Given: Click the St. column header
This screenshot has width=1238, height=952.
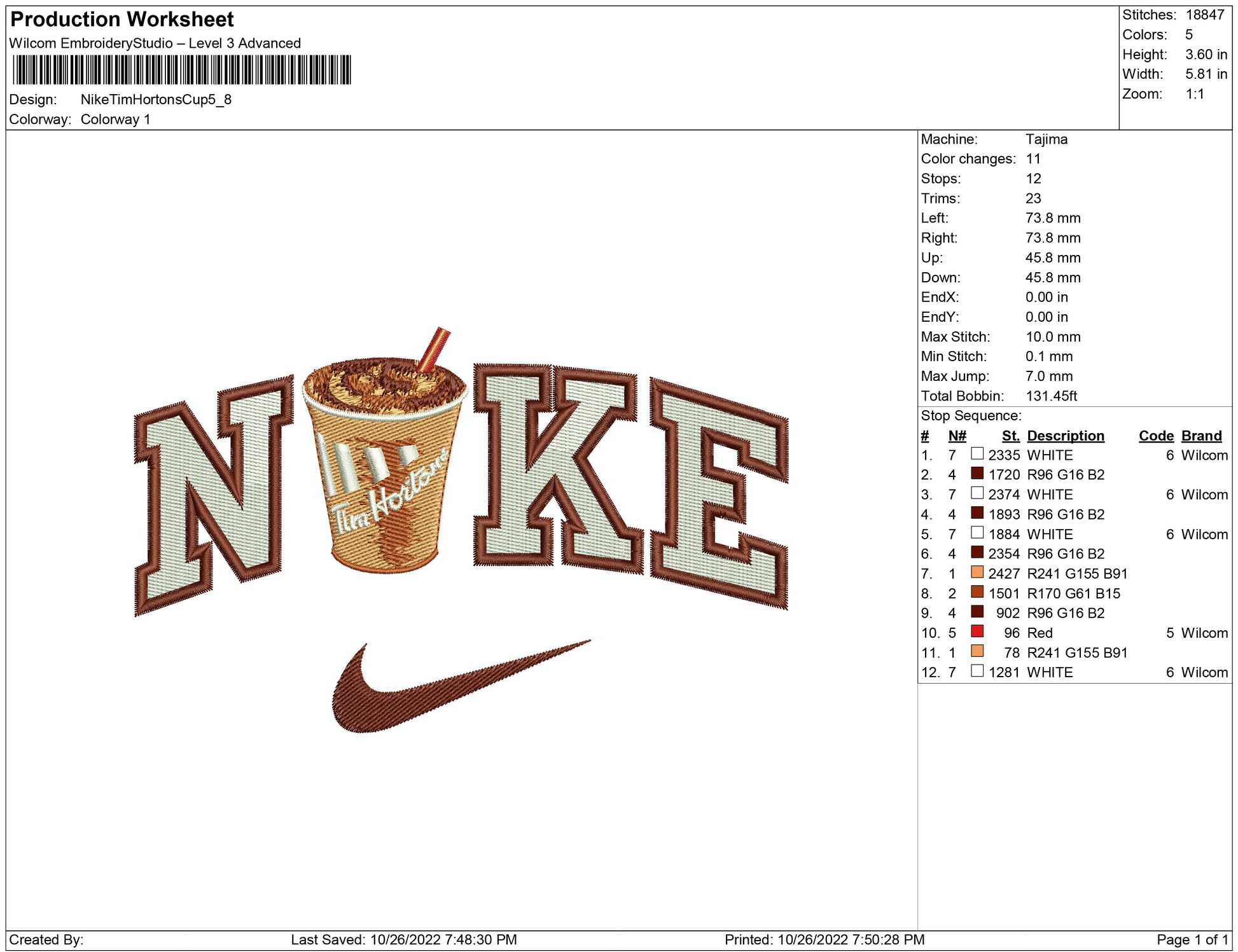Looking at the screenshot, I should [1010, 436].
